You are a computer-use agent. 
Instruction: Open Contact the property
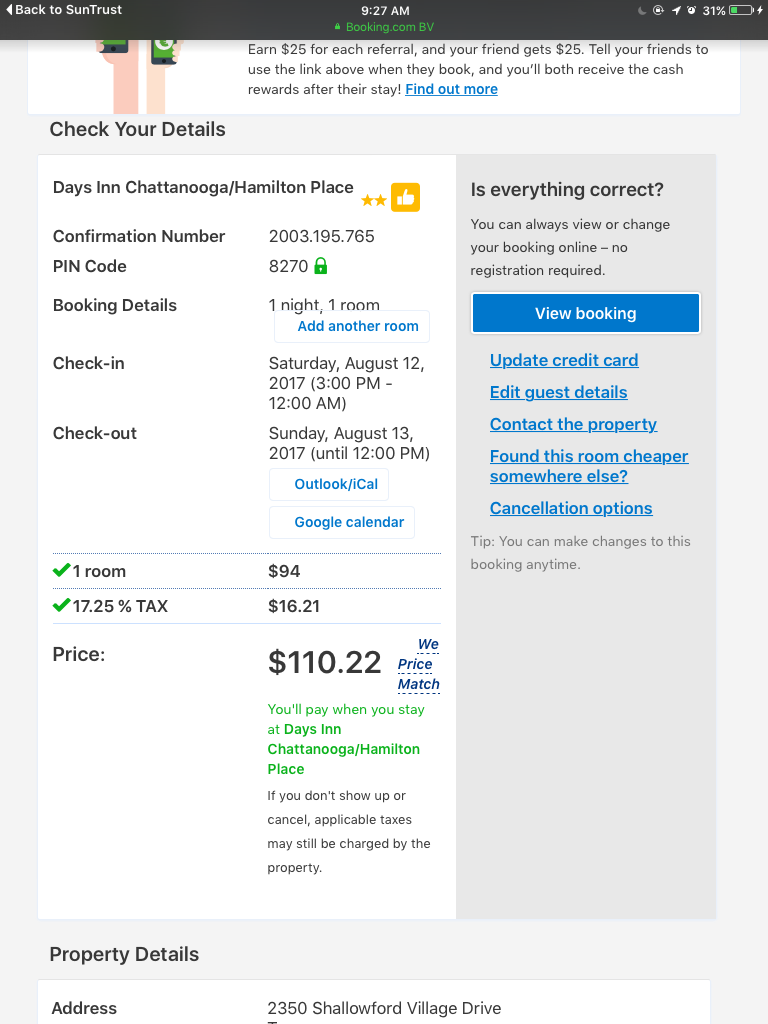(573, 424)
